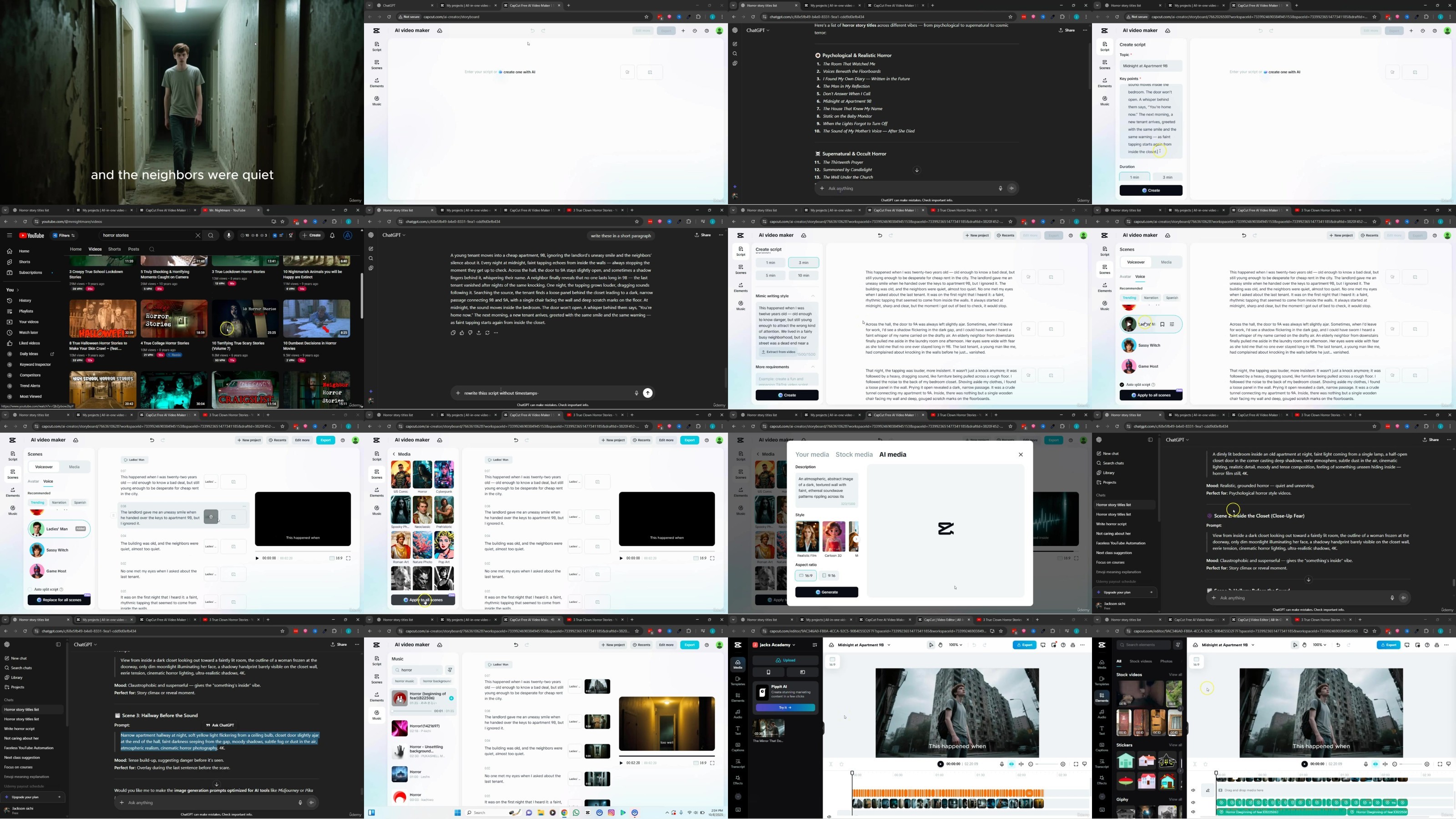This screenshot has height=819, width=1456.
Task: Click the Ask ChatGPT popup button
Action: (x=220, y=725)
